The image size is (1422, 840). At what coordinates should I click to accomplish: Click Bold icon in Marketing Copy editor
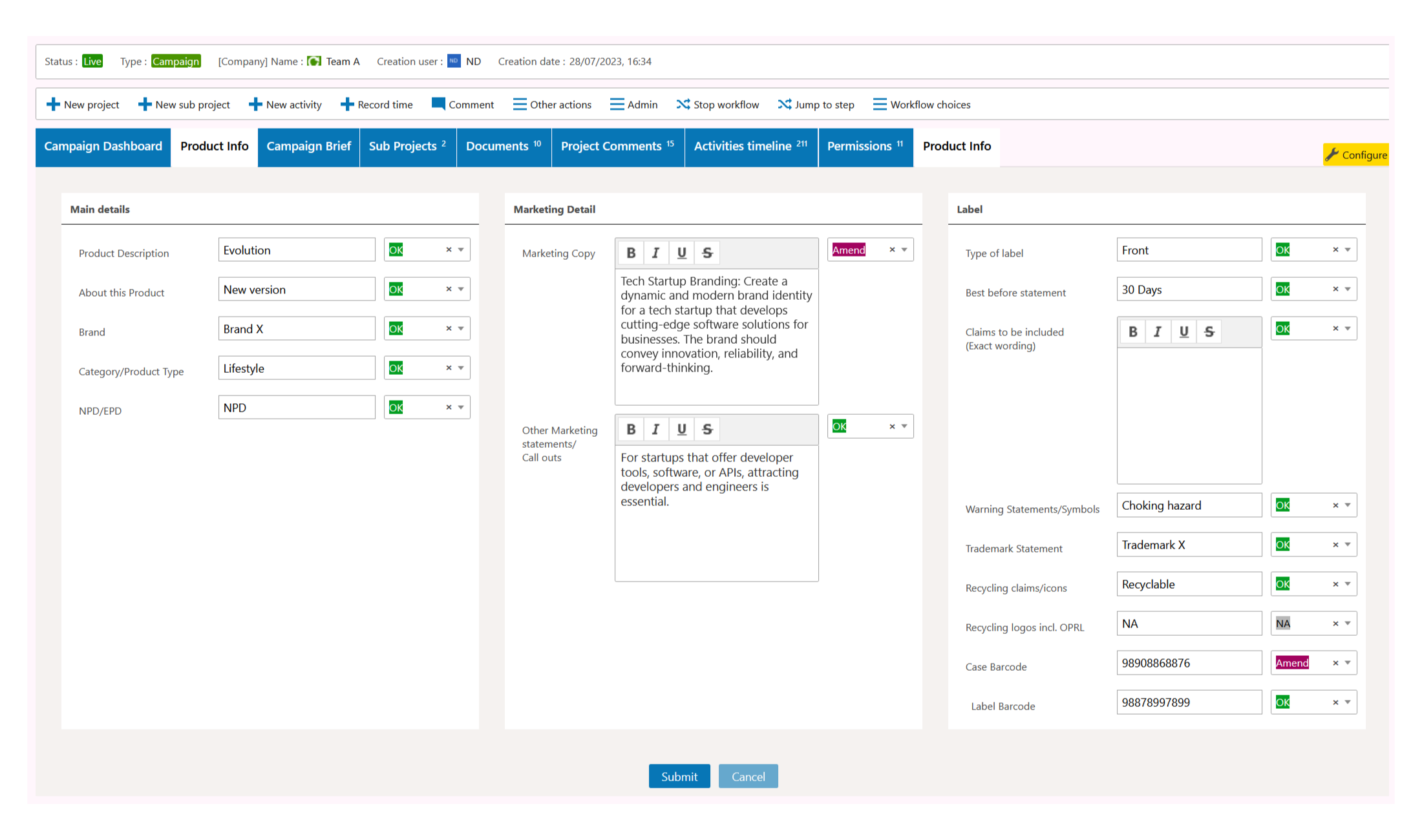point(631,253)
